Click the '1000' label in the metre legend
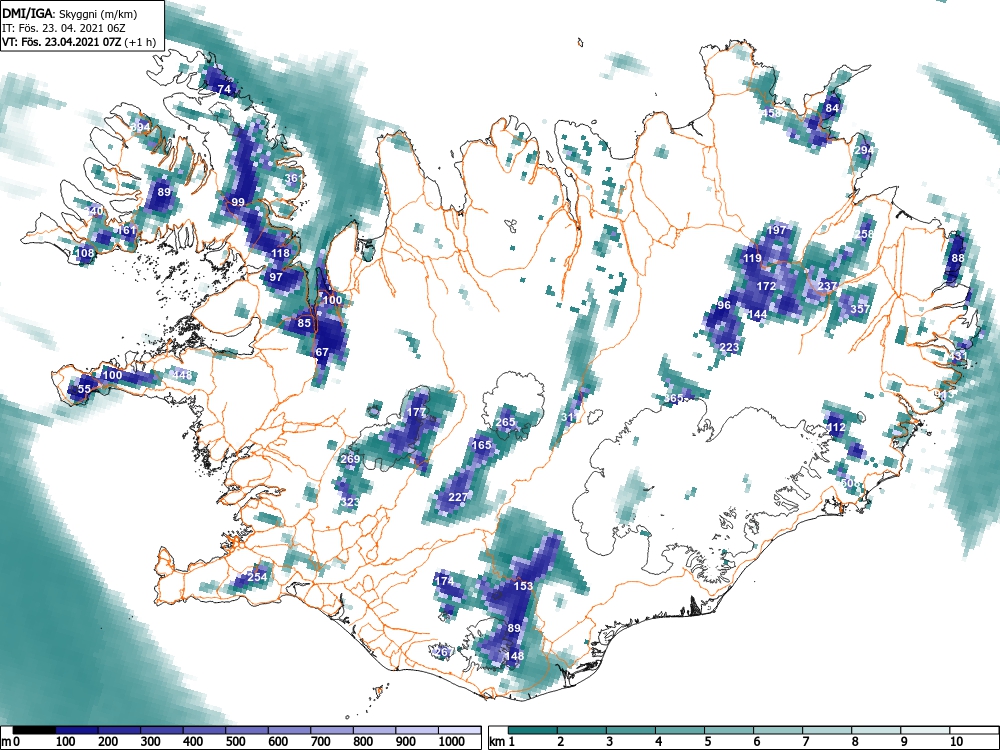 pyautogui.click(x=452, y=741)
